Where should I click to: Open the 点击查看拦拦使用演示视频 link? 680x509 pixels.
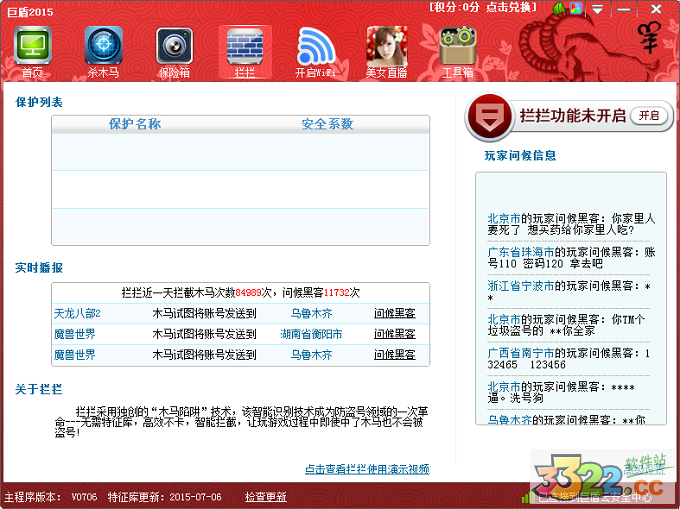pos(366,469)
